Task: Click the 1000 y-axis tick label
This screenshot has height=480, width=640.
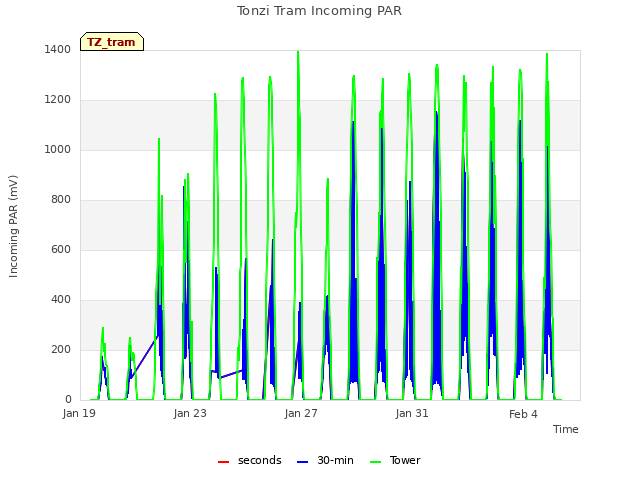Action: pyautogui.click(x=58, y=149)
